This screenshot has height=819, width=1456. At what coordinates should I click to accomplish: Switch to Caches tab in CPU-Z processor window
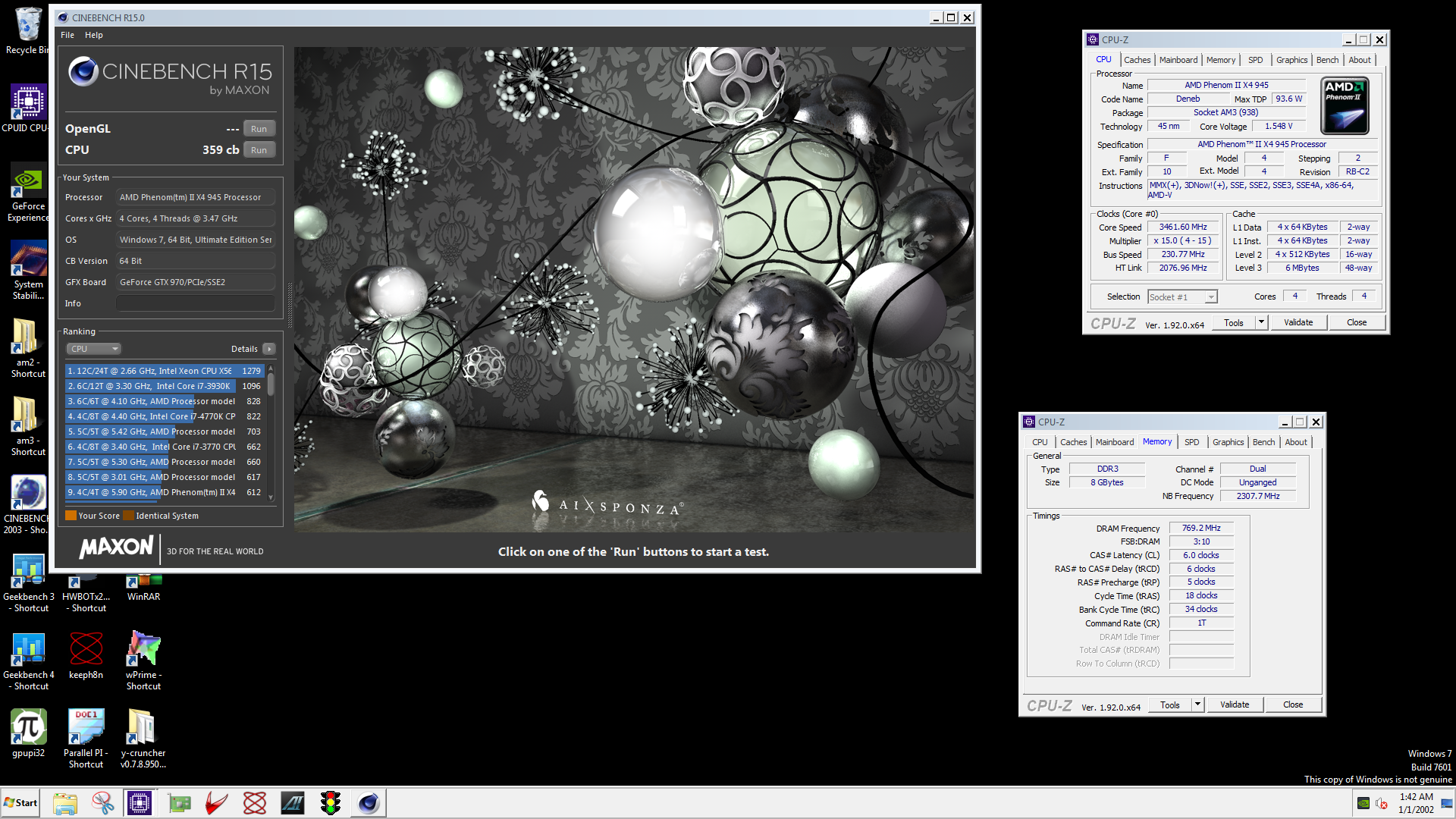pos(1137,60)
